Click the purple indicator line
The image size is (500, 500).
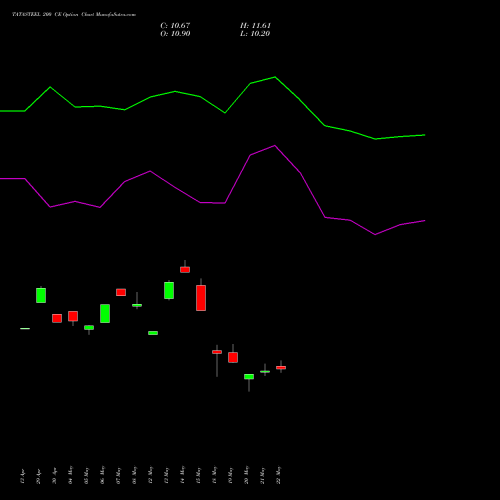[200, 202]
